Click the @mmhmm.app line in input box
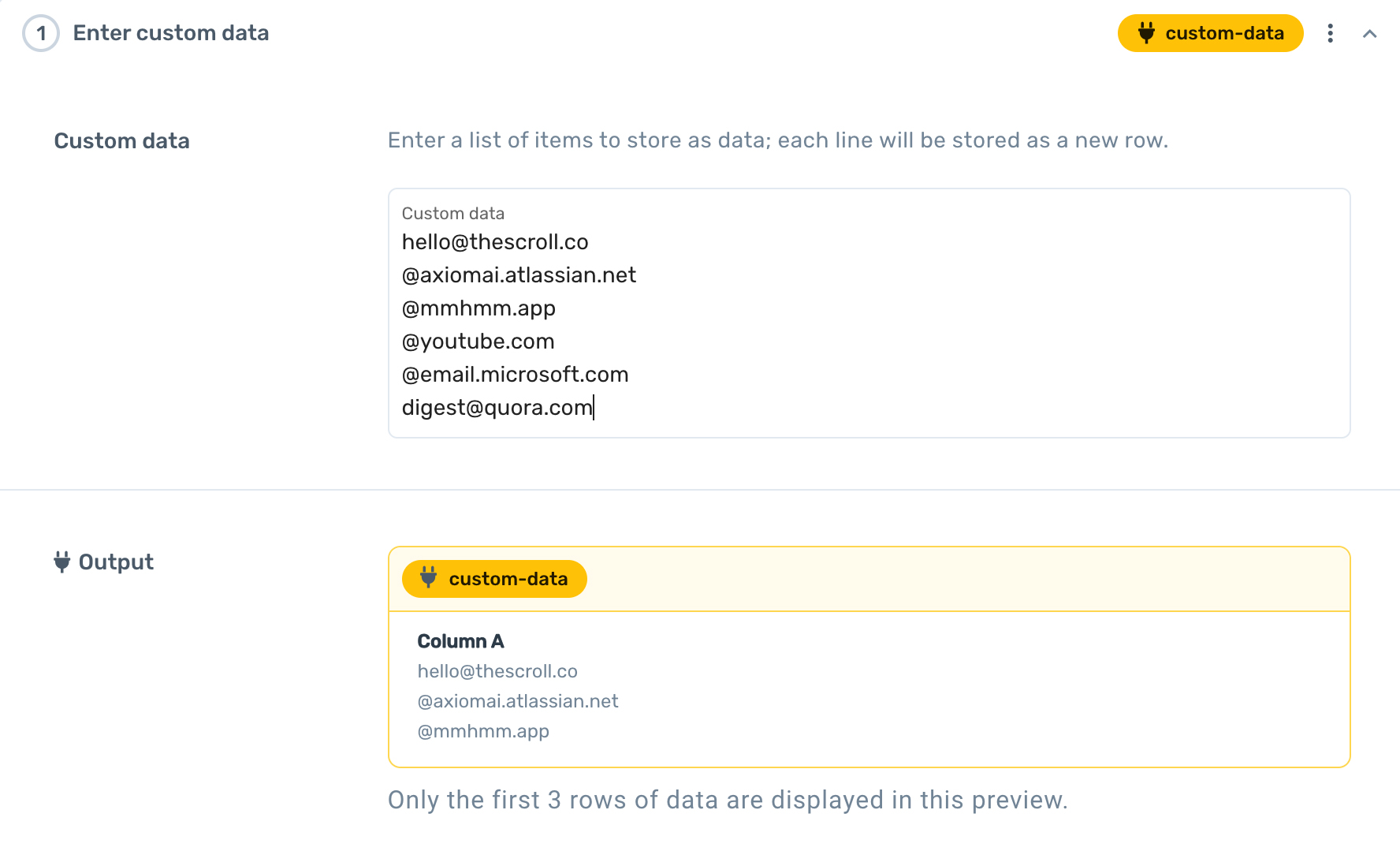Image resolution: width=1400 pixels, height=866 pixels. point(478,308)
